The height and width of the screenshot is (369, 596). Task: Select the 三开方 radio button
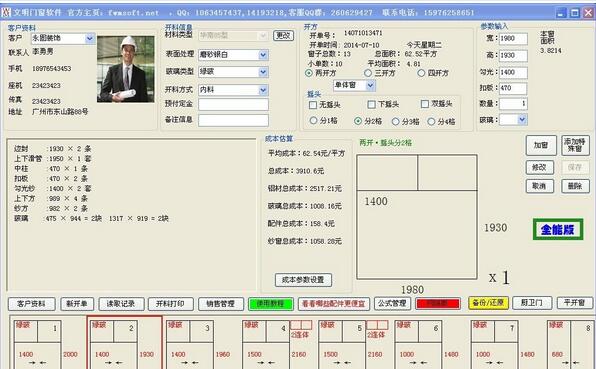[x=368, y=73]
